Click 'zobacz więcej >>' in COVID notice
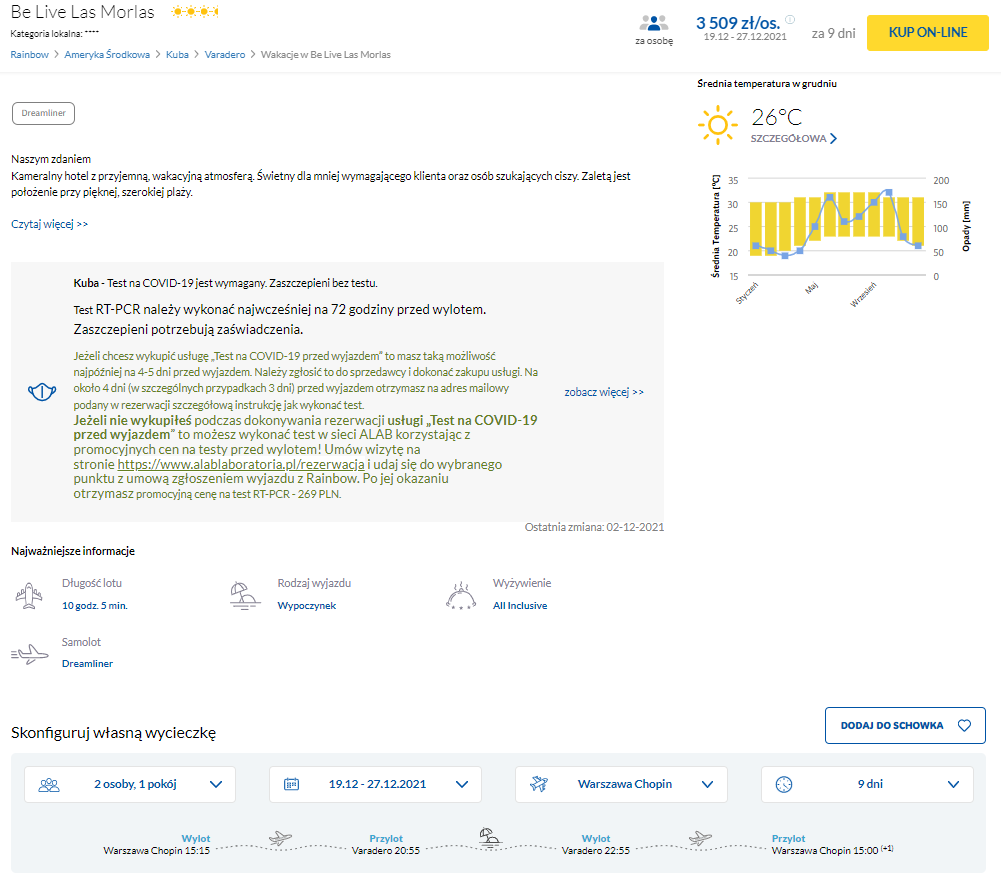The width and height of the screenshot is (1001, 883). (604, 392)
